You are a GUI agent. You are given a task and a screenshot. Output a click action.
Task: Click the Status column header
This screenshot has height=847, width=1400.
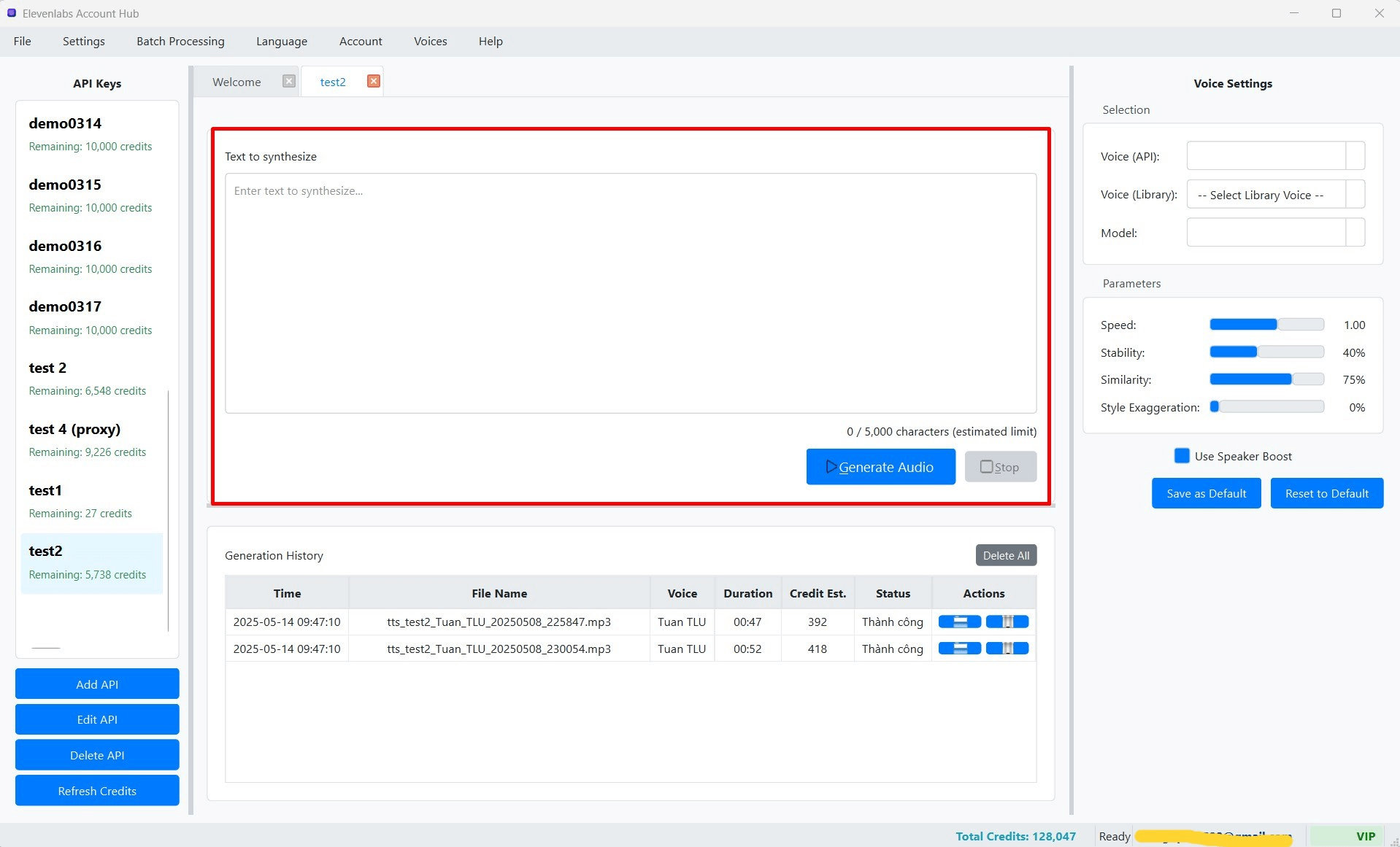pos(893,593)
